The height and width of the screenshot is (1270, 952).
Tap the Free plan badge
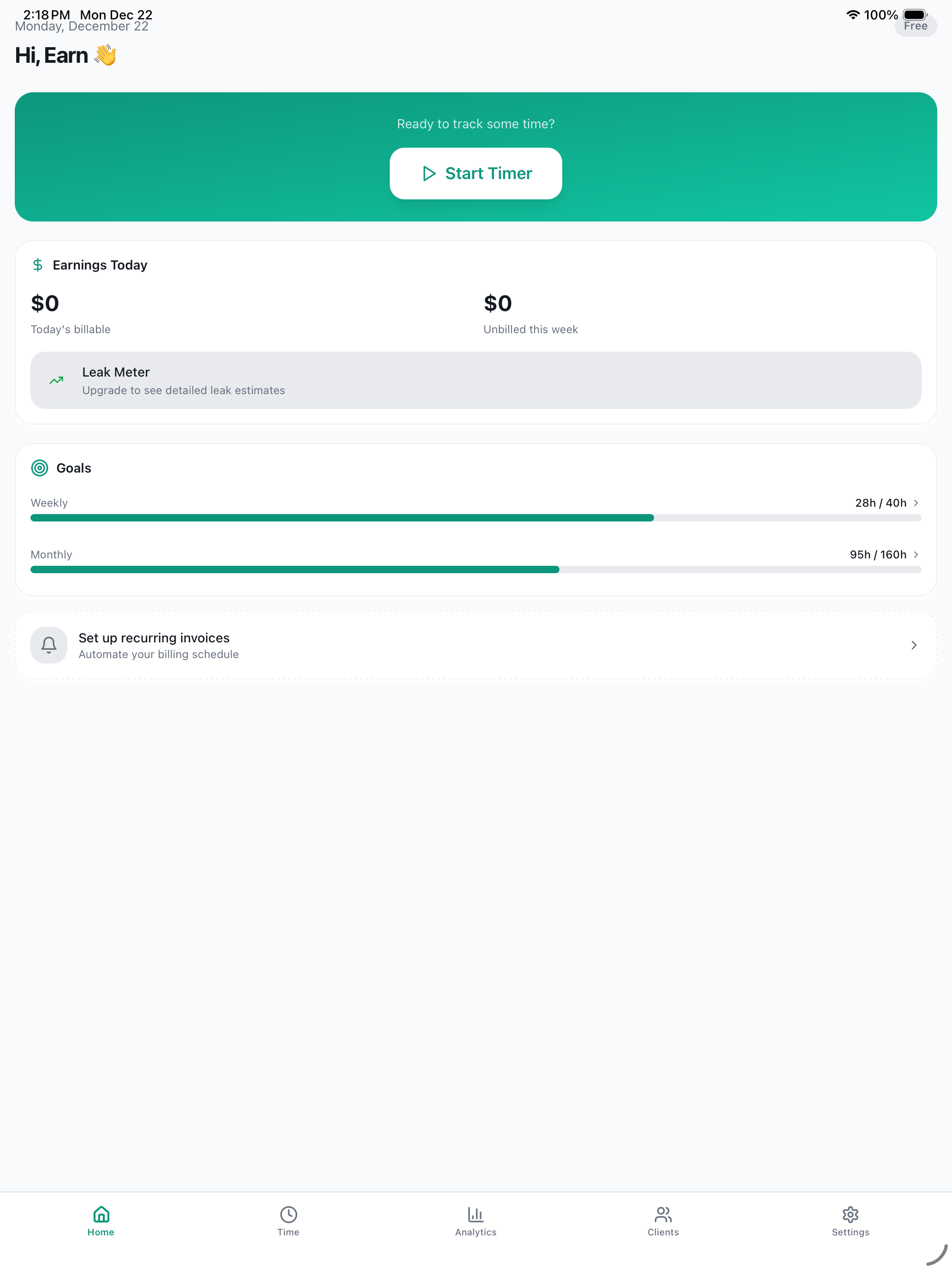coord(915,26)
